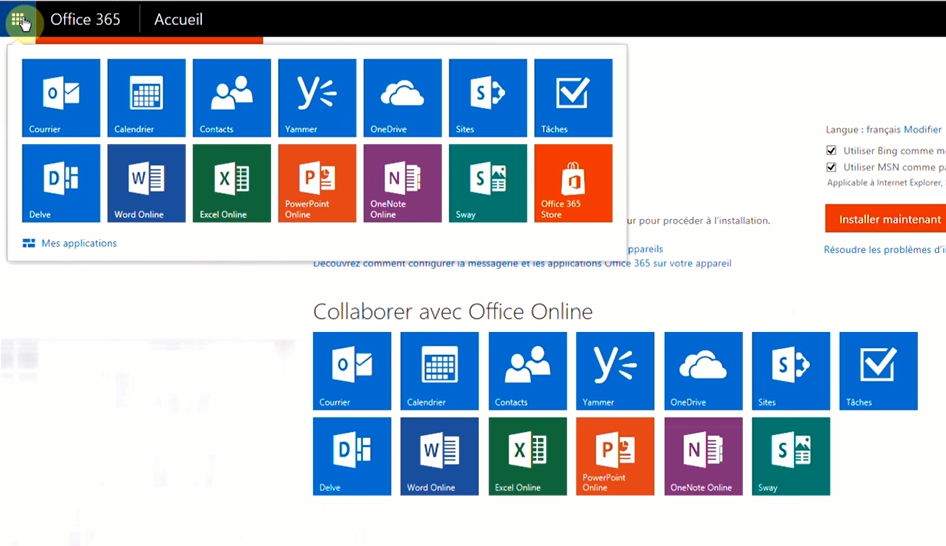Open Sites tile under Collaborer avec Office Online
This screenshot has height=546, width=946.
791,371
